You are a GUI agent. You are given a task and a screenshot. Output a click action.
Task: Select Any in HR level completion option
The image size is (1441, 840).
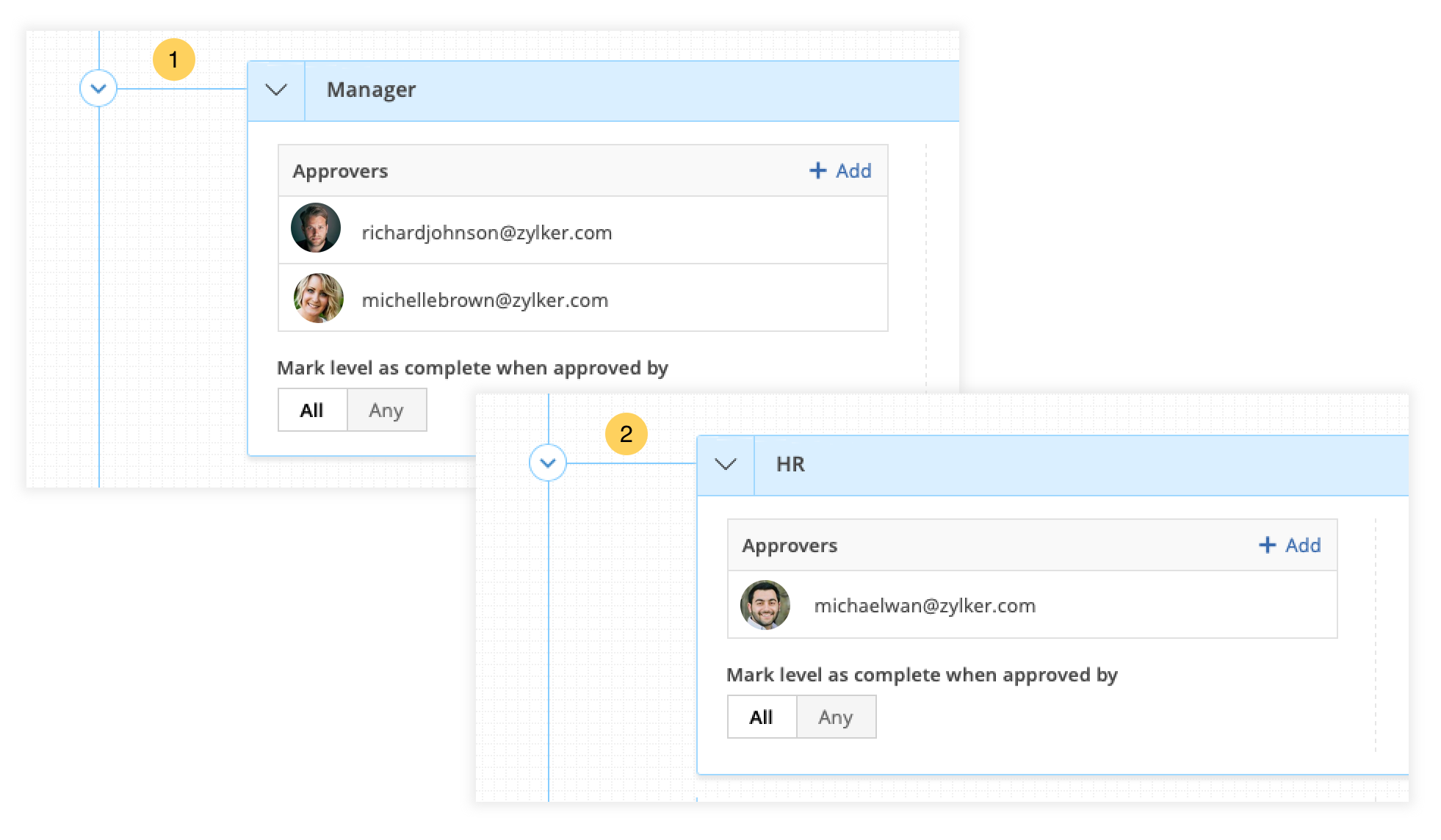coord(836,717)
